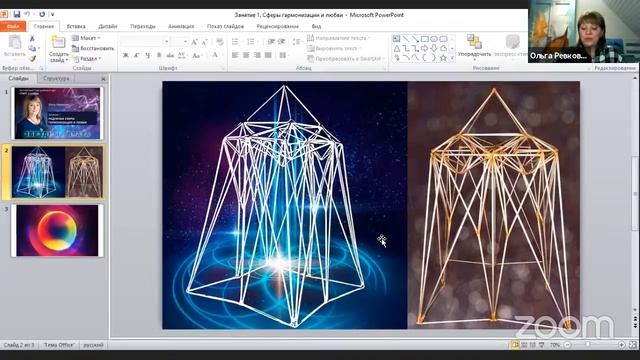Toggle strikethrough abc formatting
Viewport: 640px width, 360px height.
(x=170, y=55)
